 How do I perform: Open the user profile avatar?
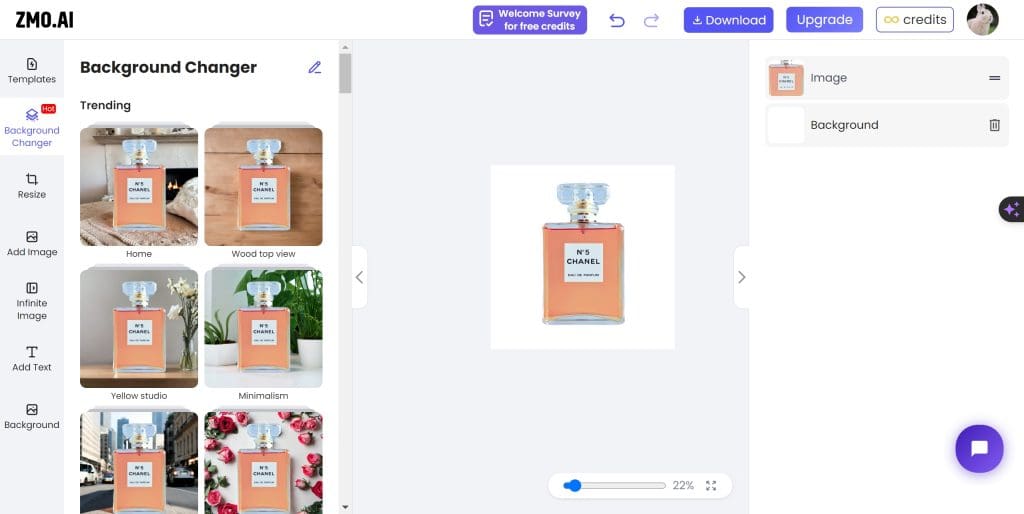click(x=982, y=20)
